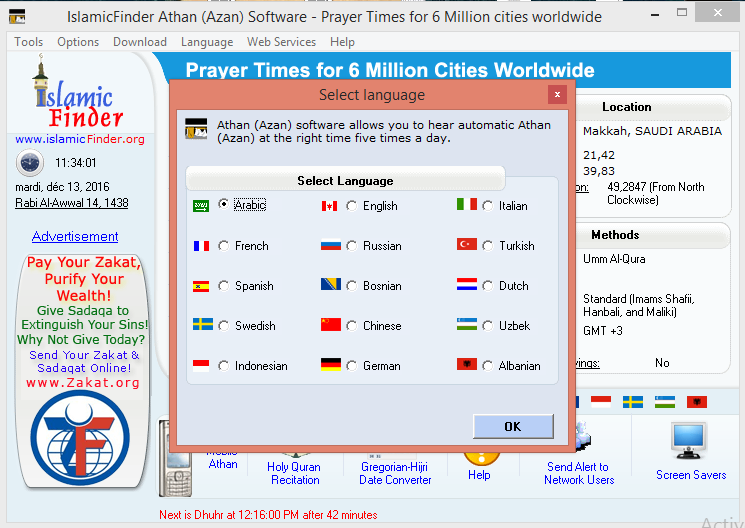Choose German language radio button

(x=352, y=365)
